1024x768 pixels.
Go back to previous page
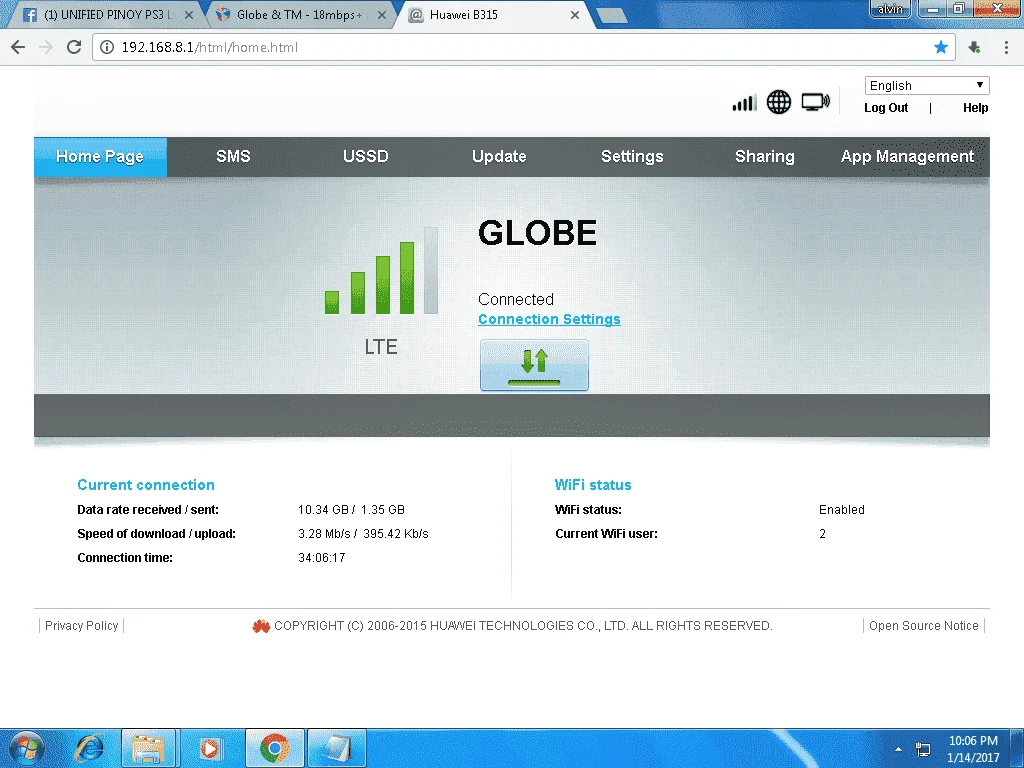[18, 47]
